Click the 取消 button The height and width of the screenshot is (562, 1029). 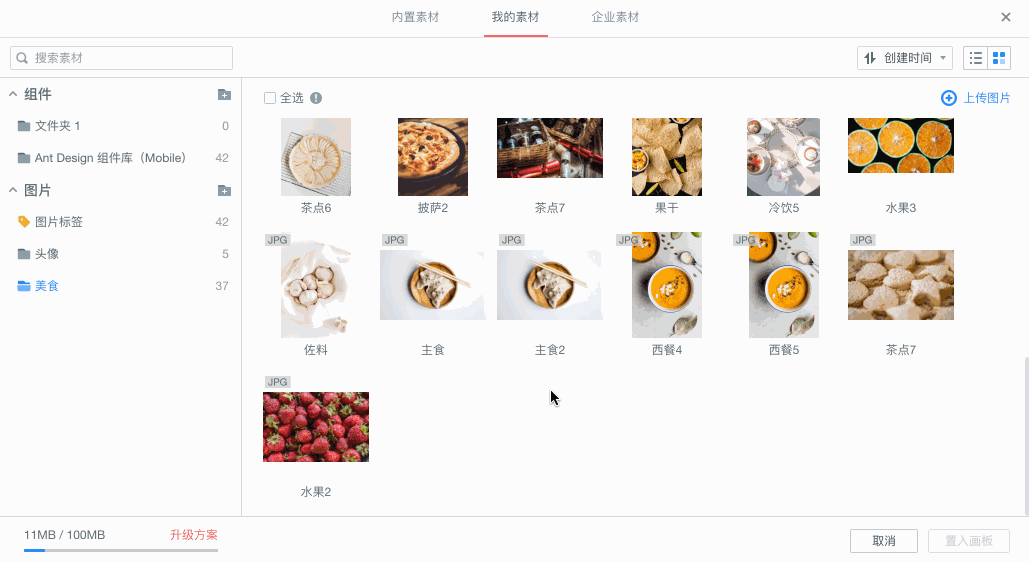click(884, 541)
